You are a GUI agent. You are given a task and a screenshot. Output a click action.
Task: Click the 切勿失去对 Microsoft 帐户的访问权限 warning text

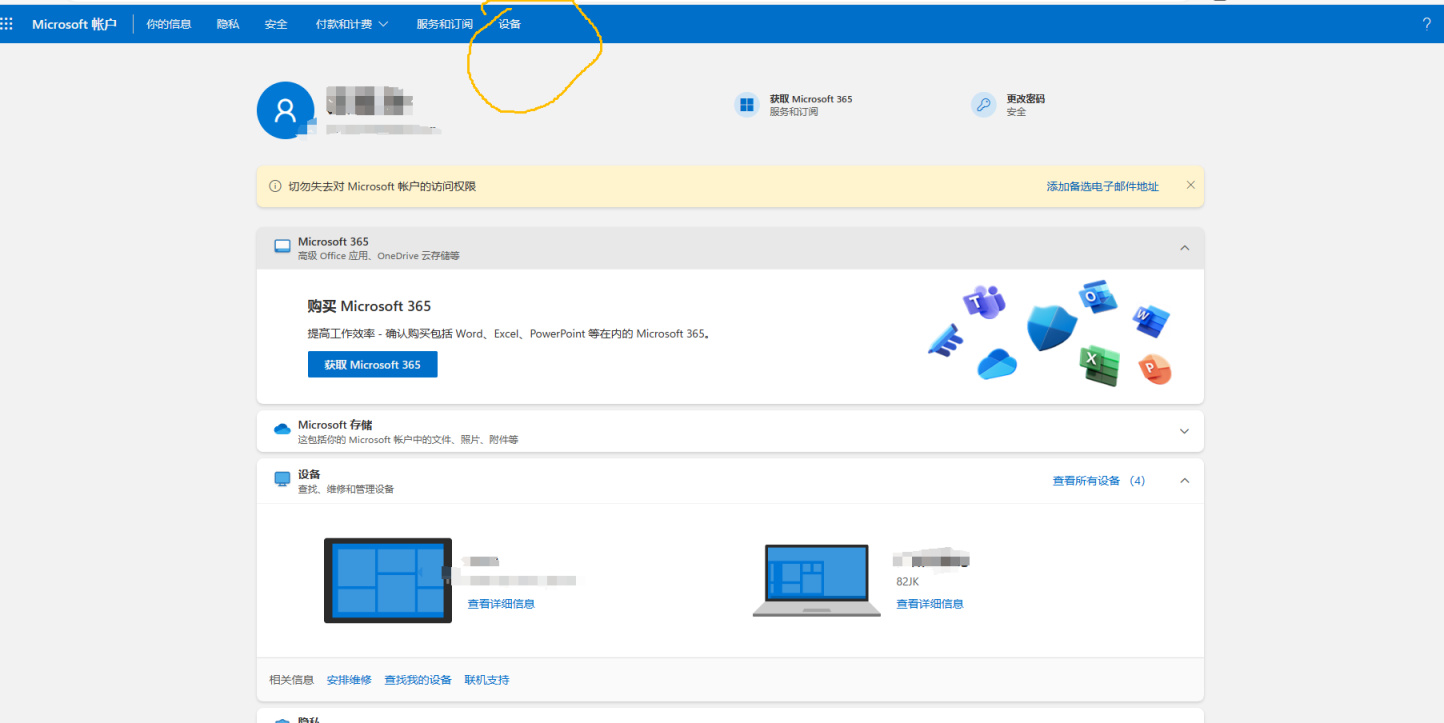click(382, 186)
